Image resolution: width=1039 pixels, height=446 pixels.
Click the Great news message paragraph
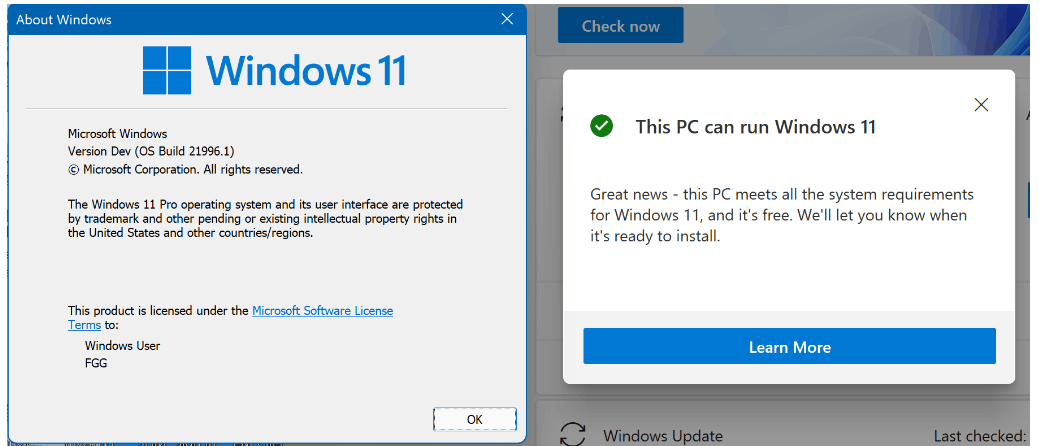click(782, 215)
